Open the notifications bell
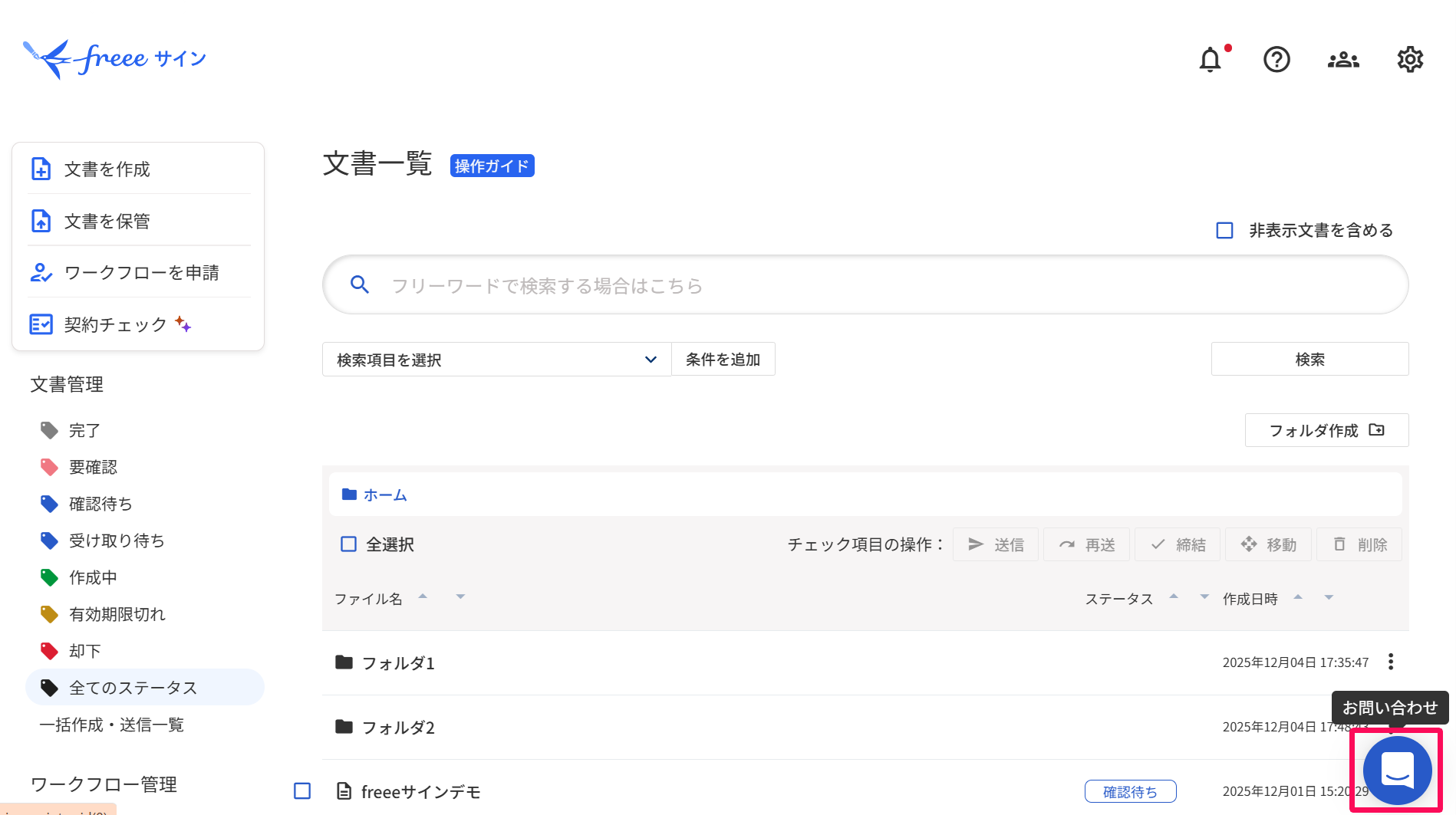The height and width of the screenshot is (815, 1456). pyautogui.click(x=1210, y=59)
